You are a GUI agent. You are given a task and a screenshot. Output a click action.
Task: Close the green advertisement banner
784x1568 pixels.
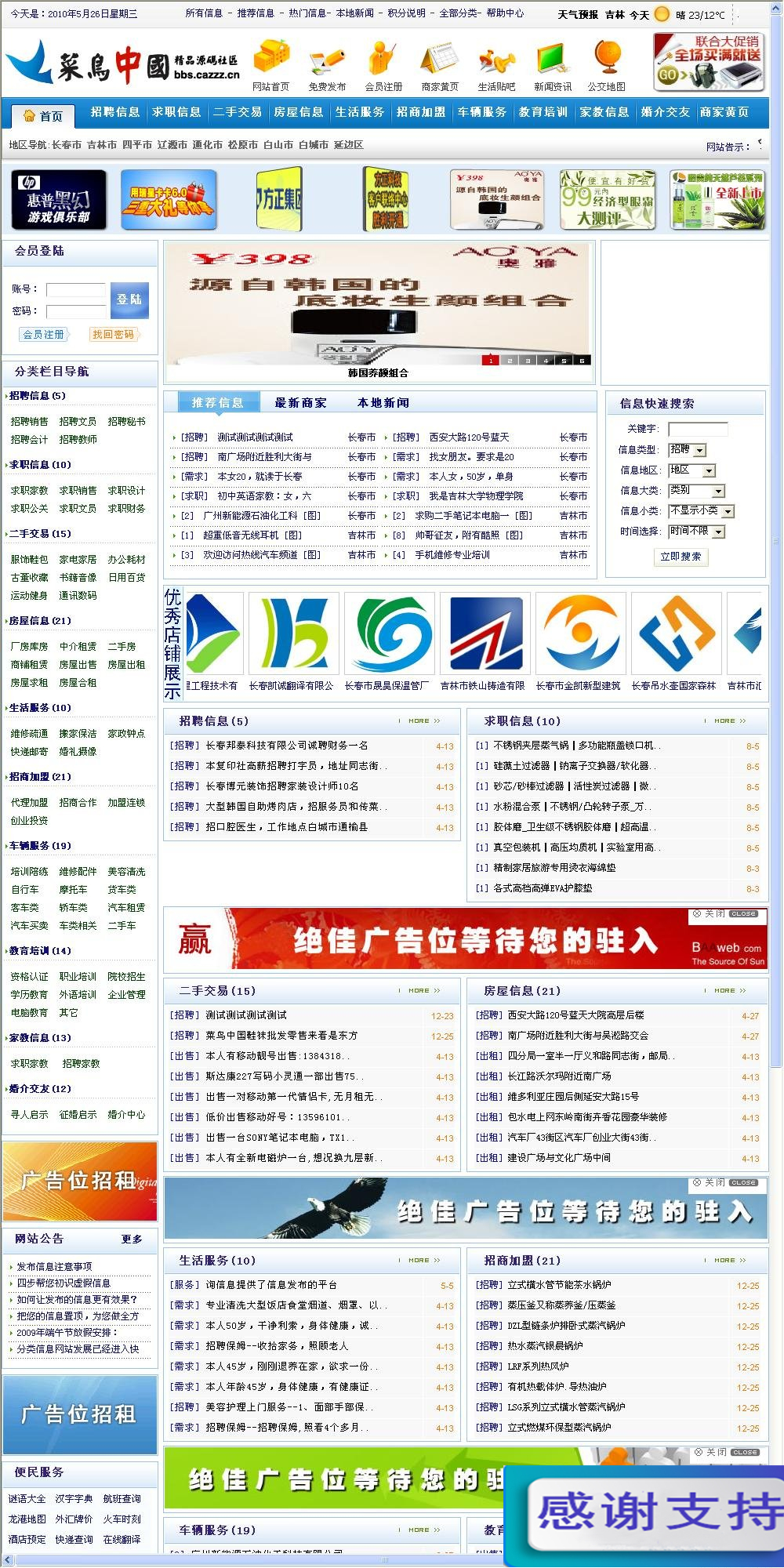[x=726, y=1452]
